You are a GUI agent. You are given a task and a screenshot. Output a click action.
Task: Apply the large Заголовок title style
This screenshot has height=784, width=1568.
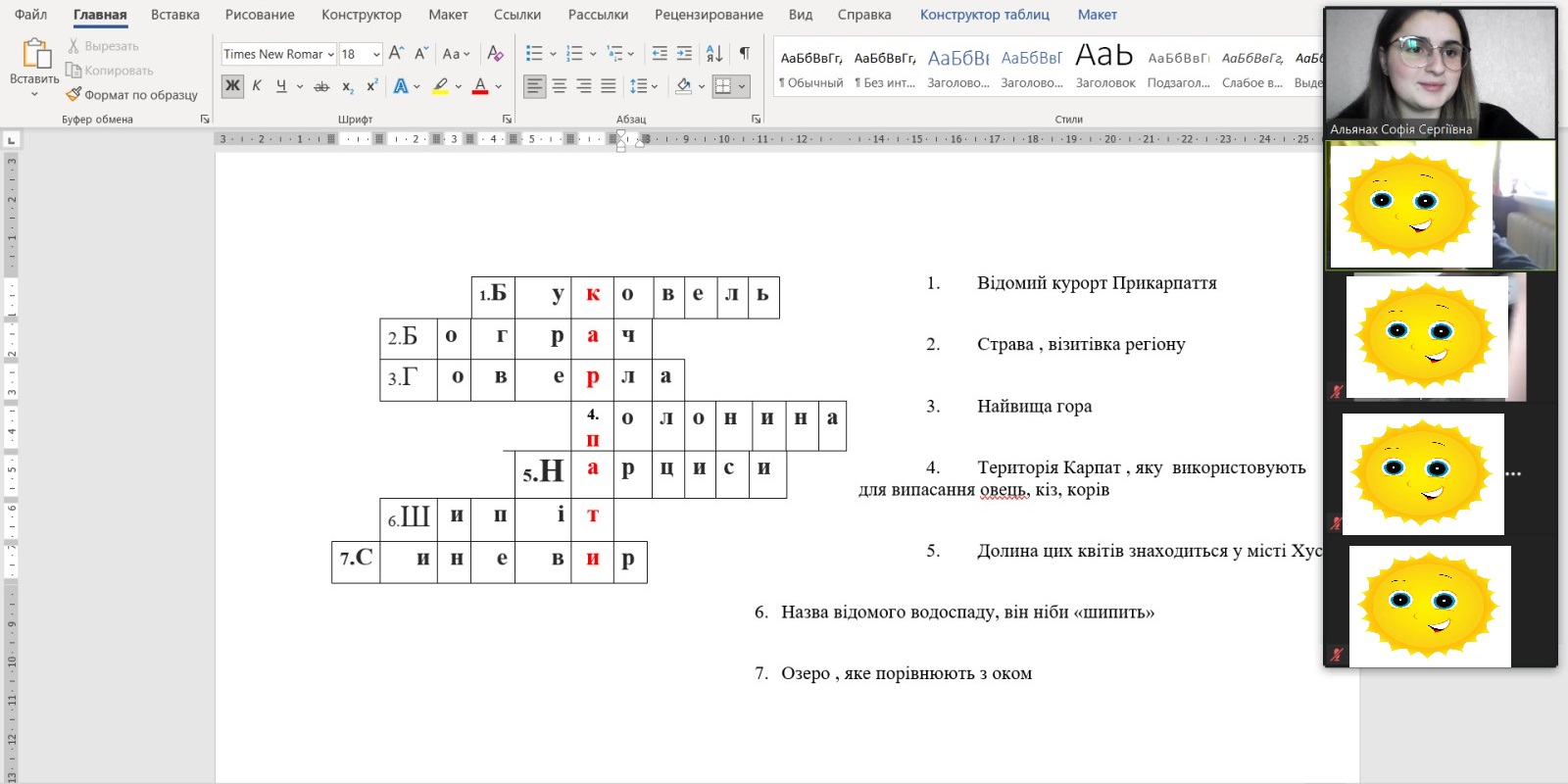[x=1104, y=69]
